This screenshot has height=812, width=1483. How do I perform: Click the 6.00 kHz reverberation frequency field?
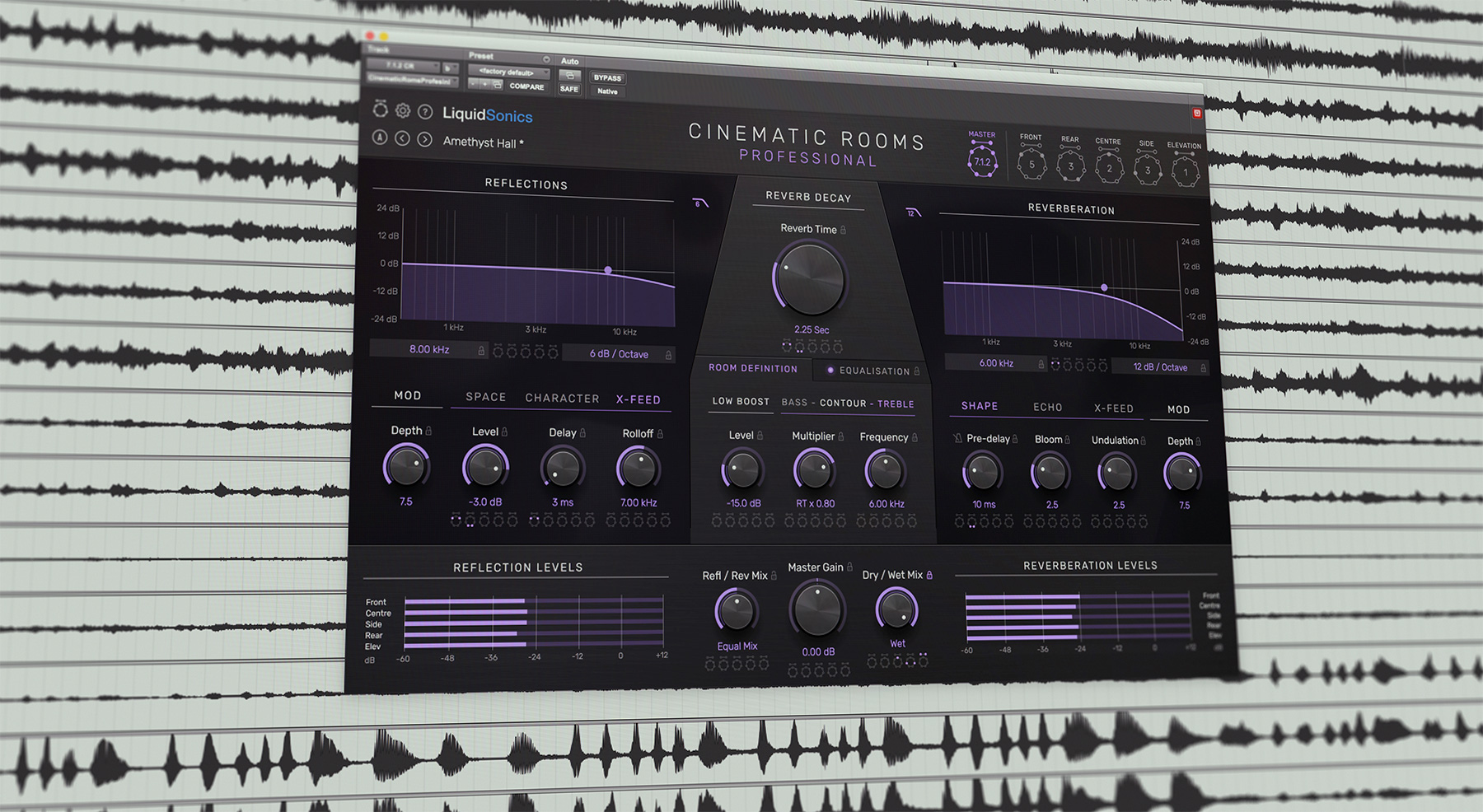pyautogui.click(x=997, y=362)
